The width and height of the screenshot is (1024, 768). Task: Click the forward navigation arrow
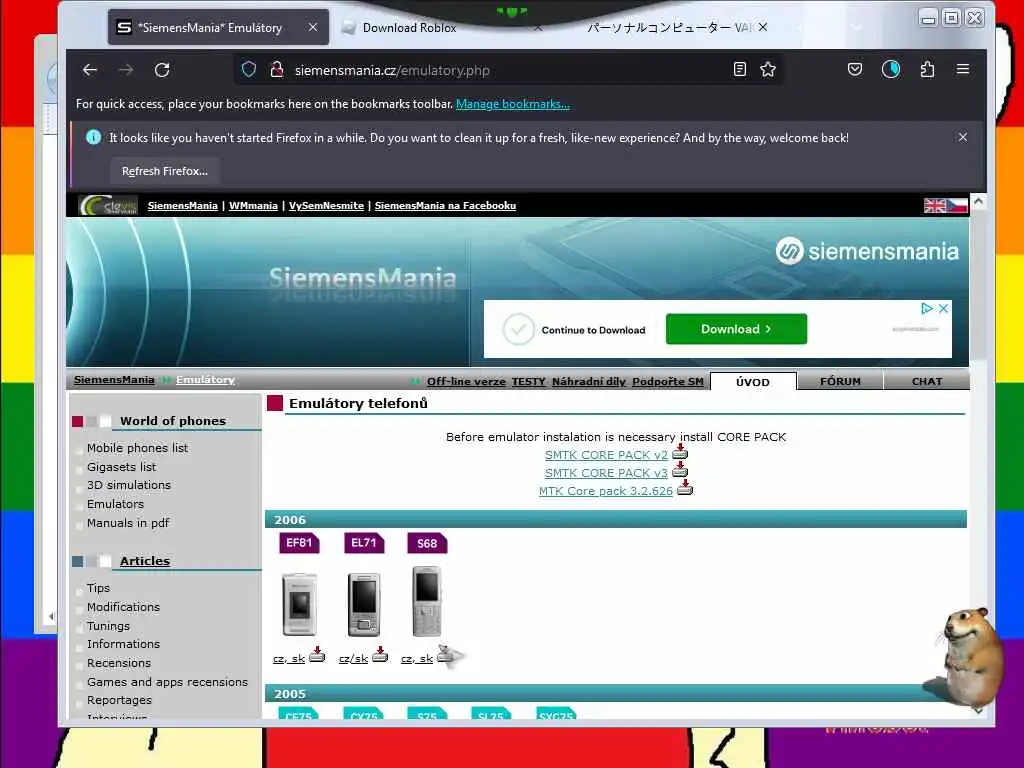click(126, 70)
